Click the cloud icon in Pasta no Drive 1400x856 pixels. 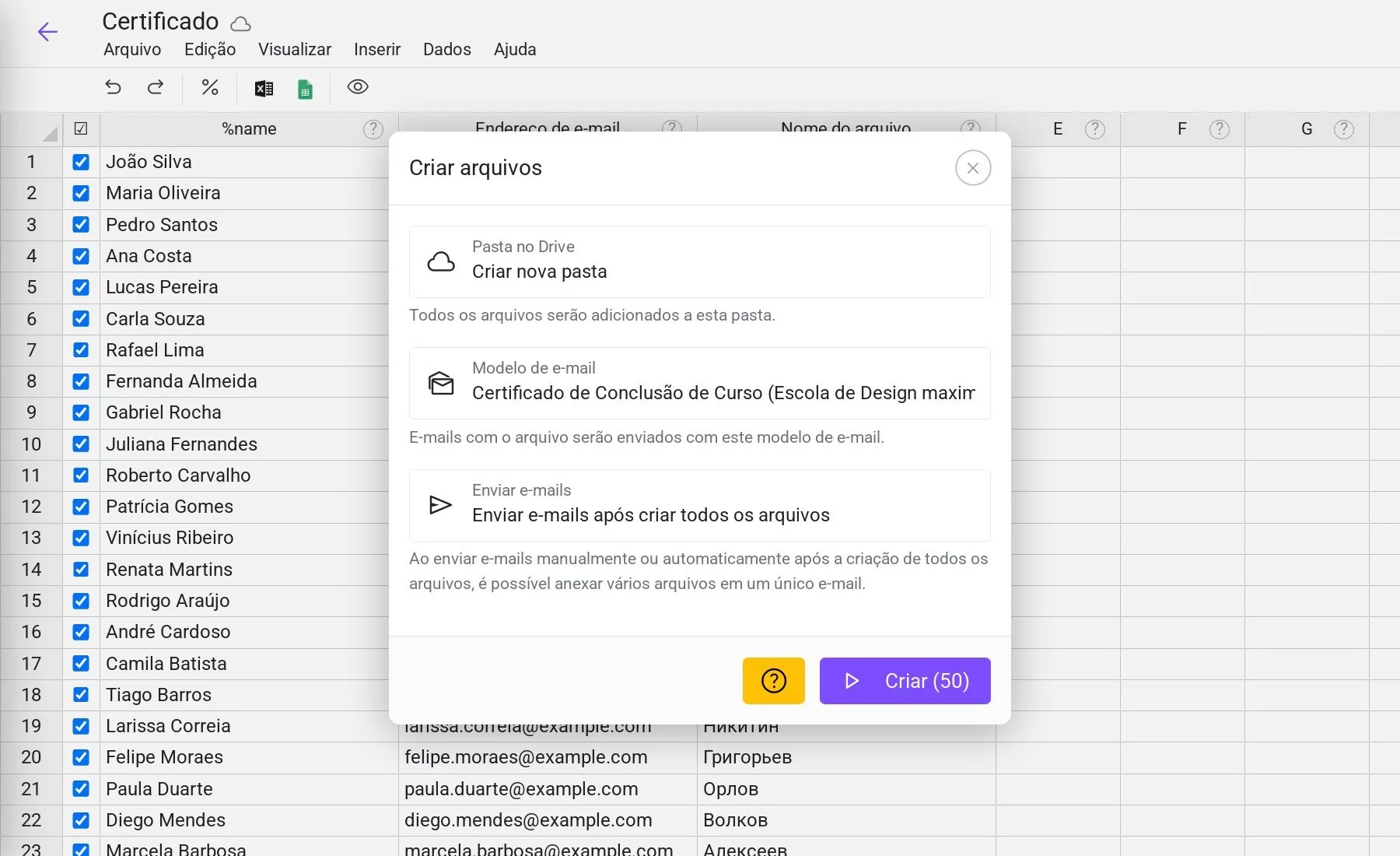[x=441, y=261]
